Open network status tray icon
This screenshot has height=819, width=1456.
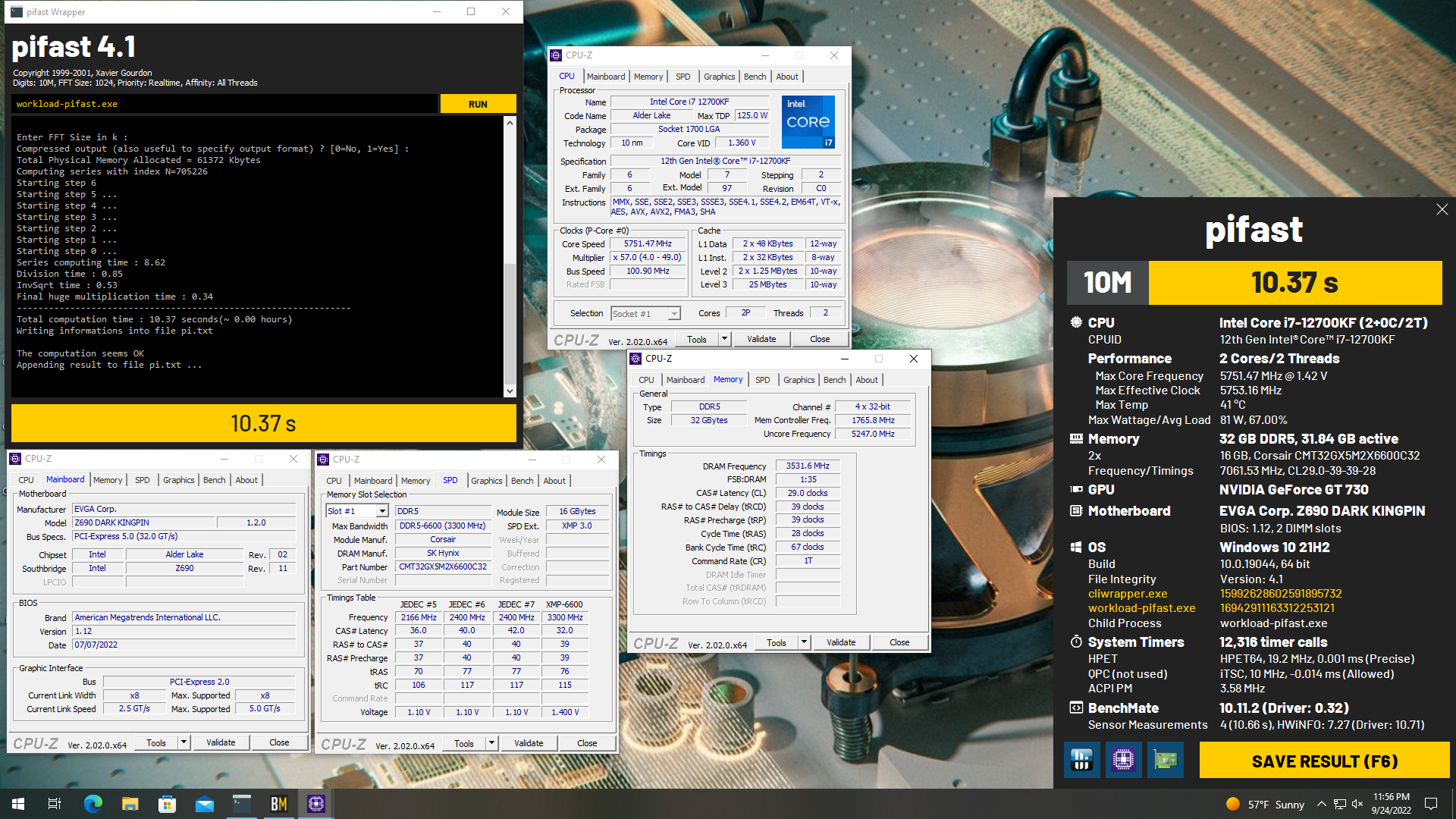pyautogui.click(x=1340, y=804)
